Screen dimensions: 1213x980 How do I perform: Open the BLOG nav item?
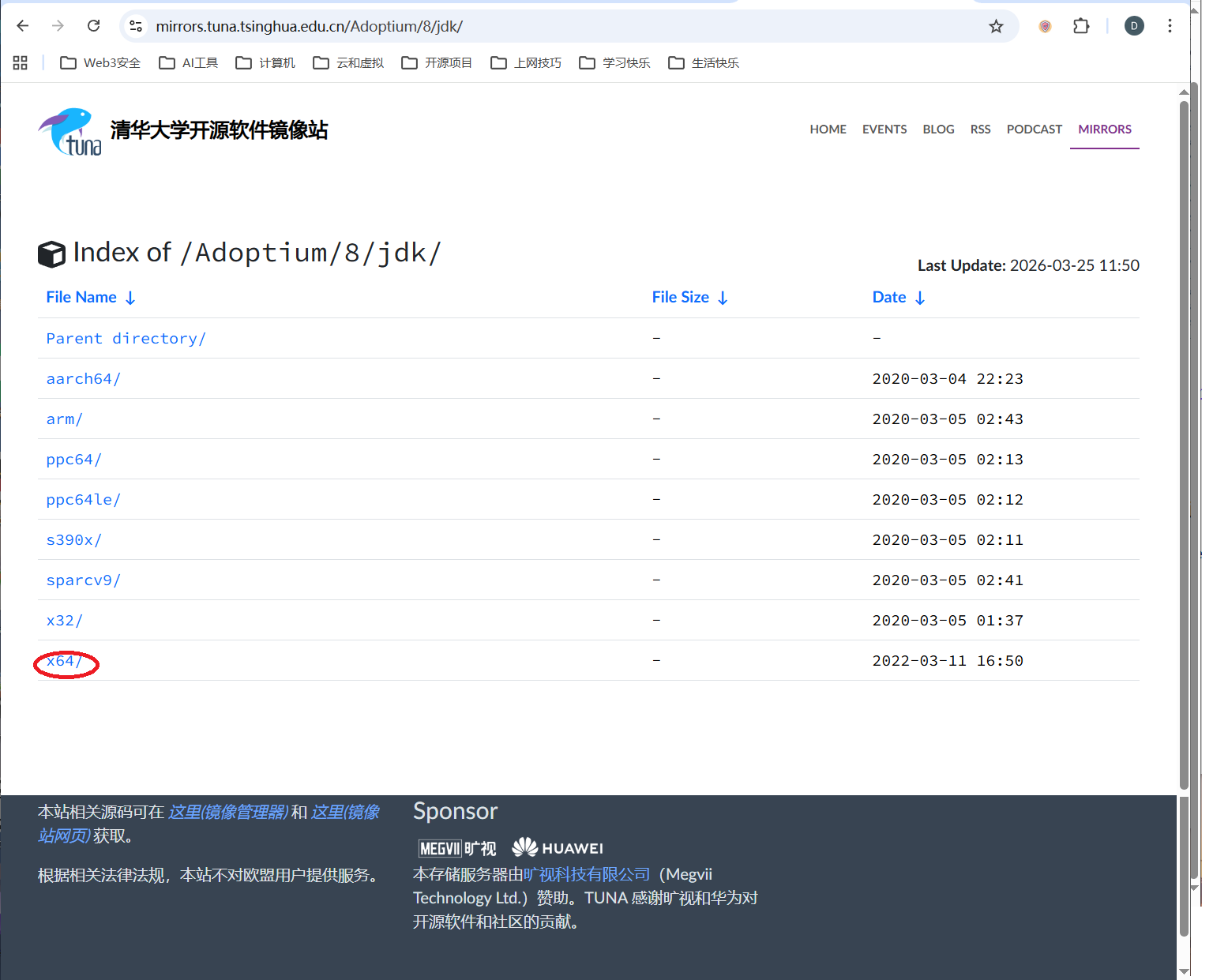[x=938, y=130]
